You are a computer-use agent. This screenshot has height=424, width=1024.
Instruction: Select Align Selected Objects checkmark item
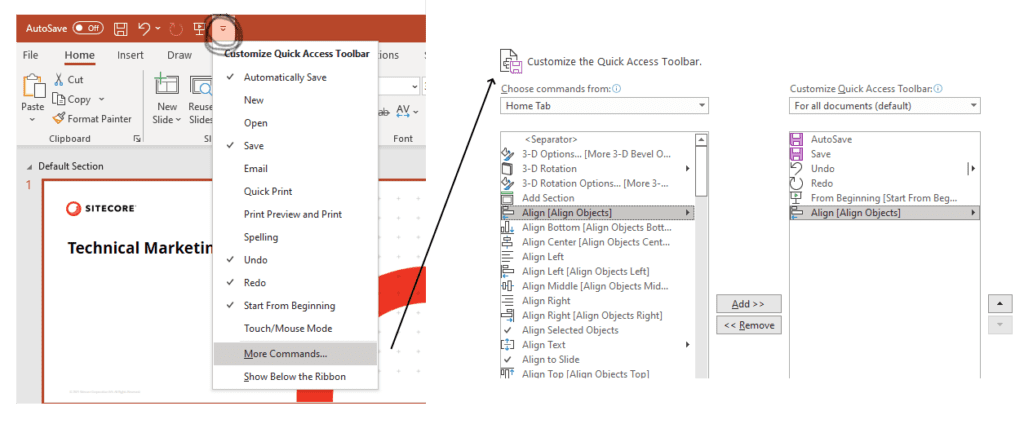597,330
